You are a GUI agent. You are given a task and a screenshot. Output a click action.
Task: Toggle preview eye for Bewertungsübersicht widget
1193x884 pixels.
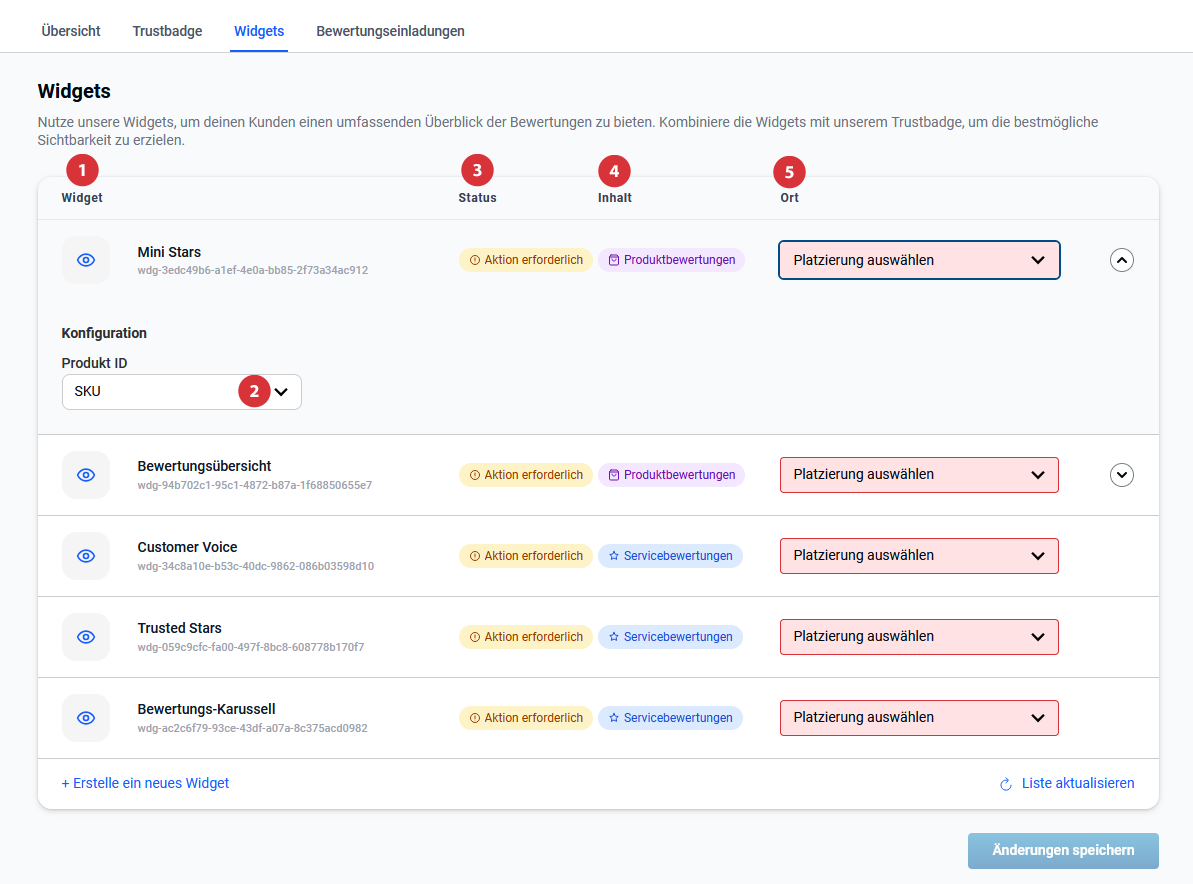[x=86, y=475]
